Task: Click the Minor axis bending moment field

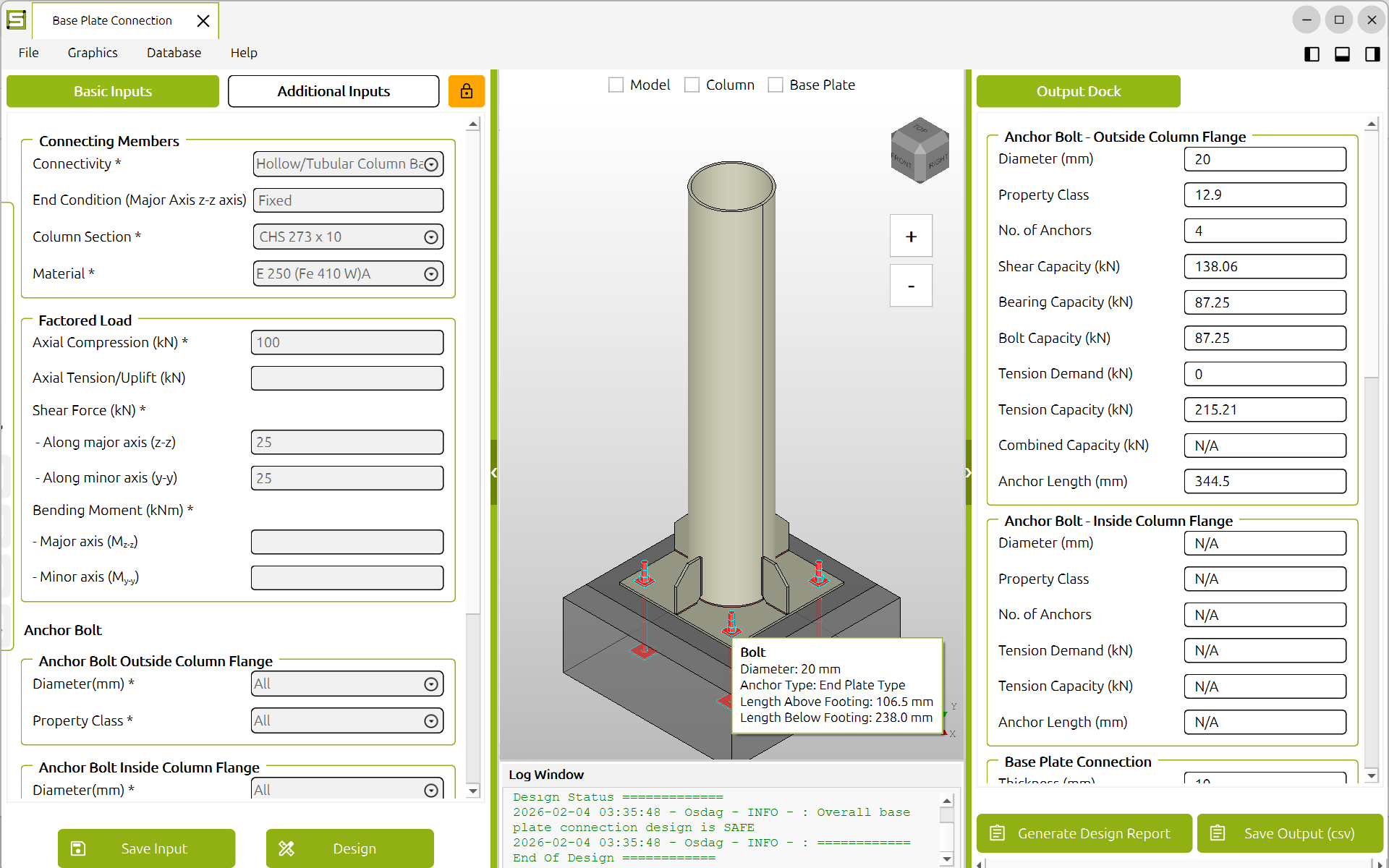Action: 347,577
